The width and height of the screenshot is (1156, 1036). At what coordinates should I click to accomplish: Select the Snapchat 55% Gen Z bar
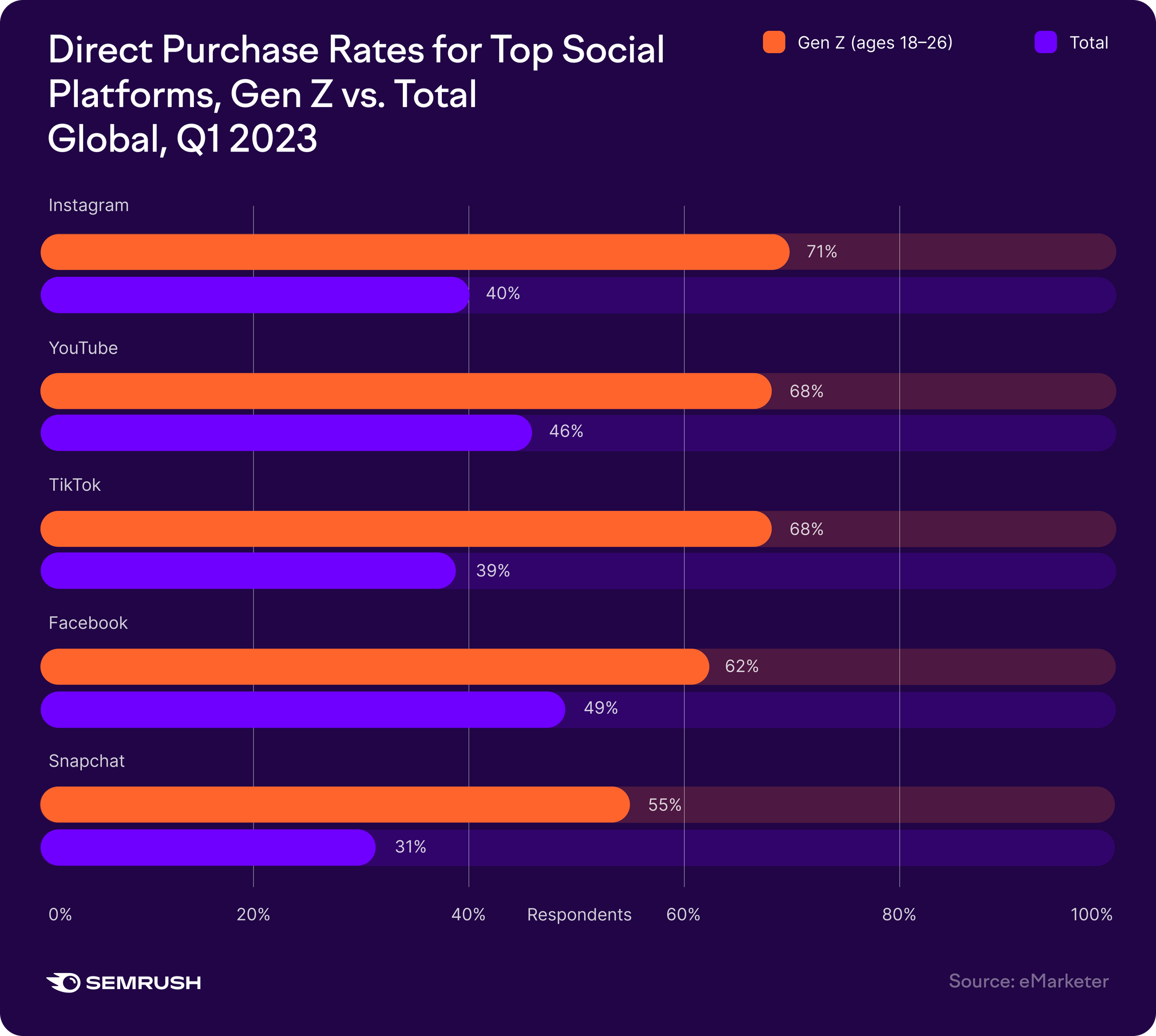tap(335, 804)
